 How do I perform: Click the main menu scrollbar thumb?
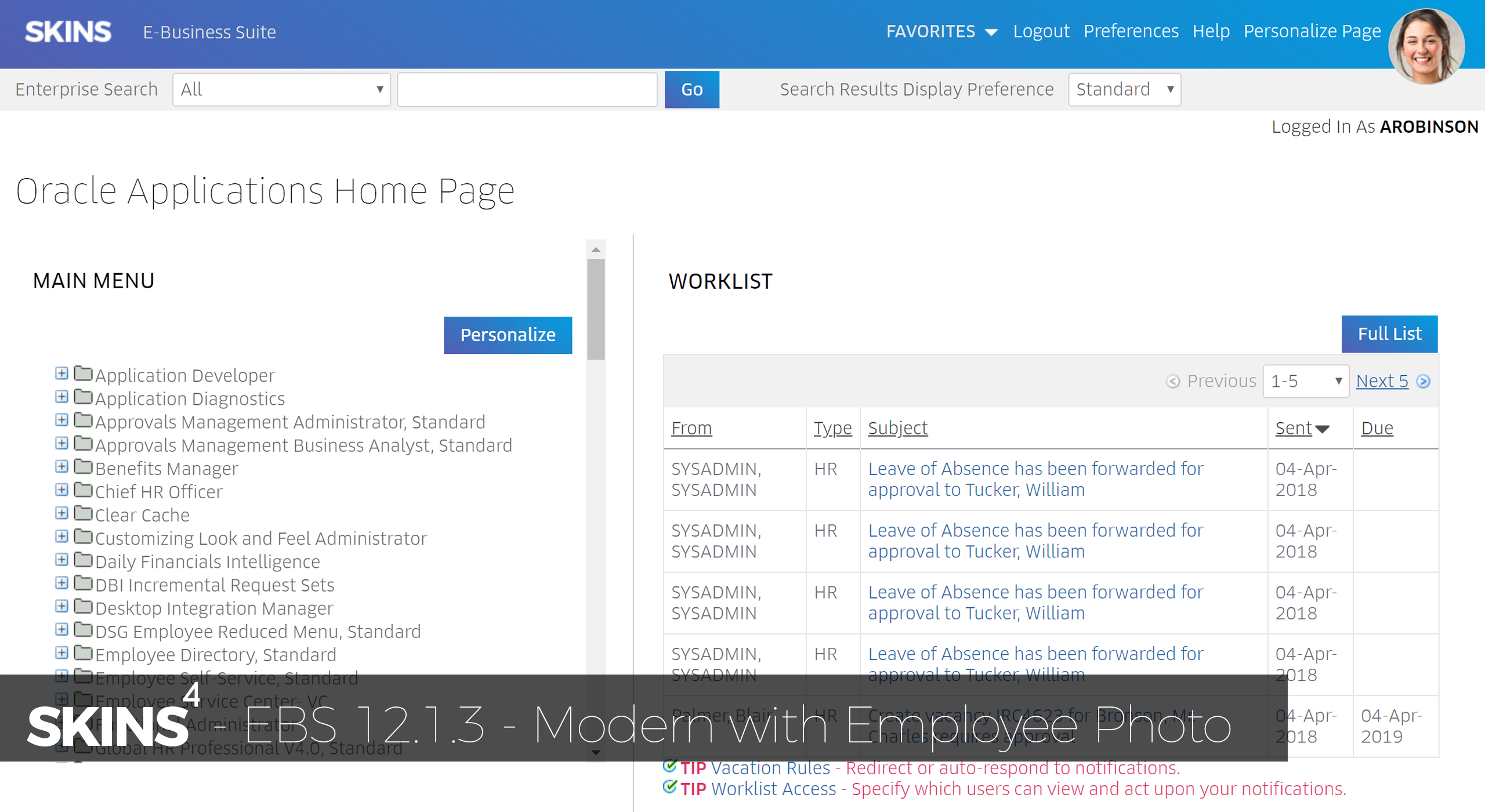(596, 309)
